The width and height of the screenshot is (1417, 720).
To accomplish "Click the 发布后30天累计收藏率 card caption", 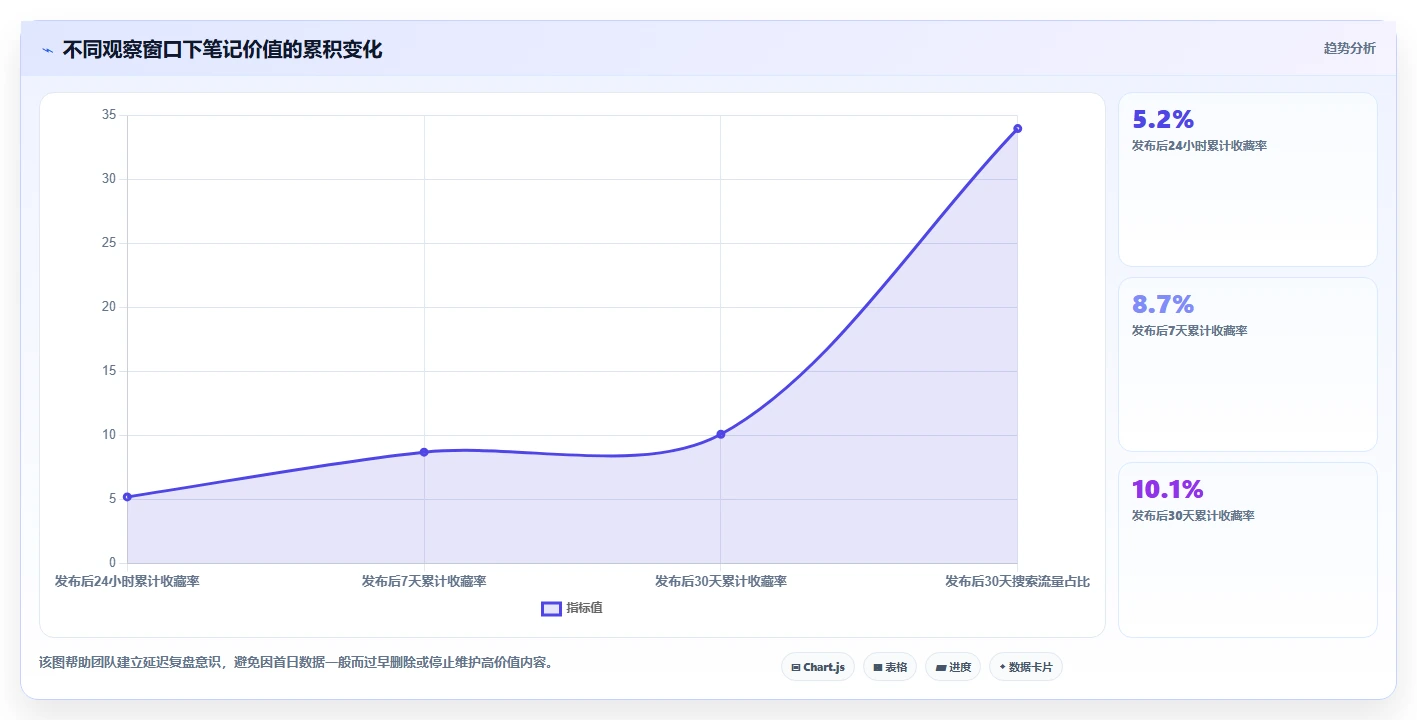I will click(1193, 516).
